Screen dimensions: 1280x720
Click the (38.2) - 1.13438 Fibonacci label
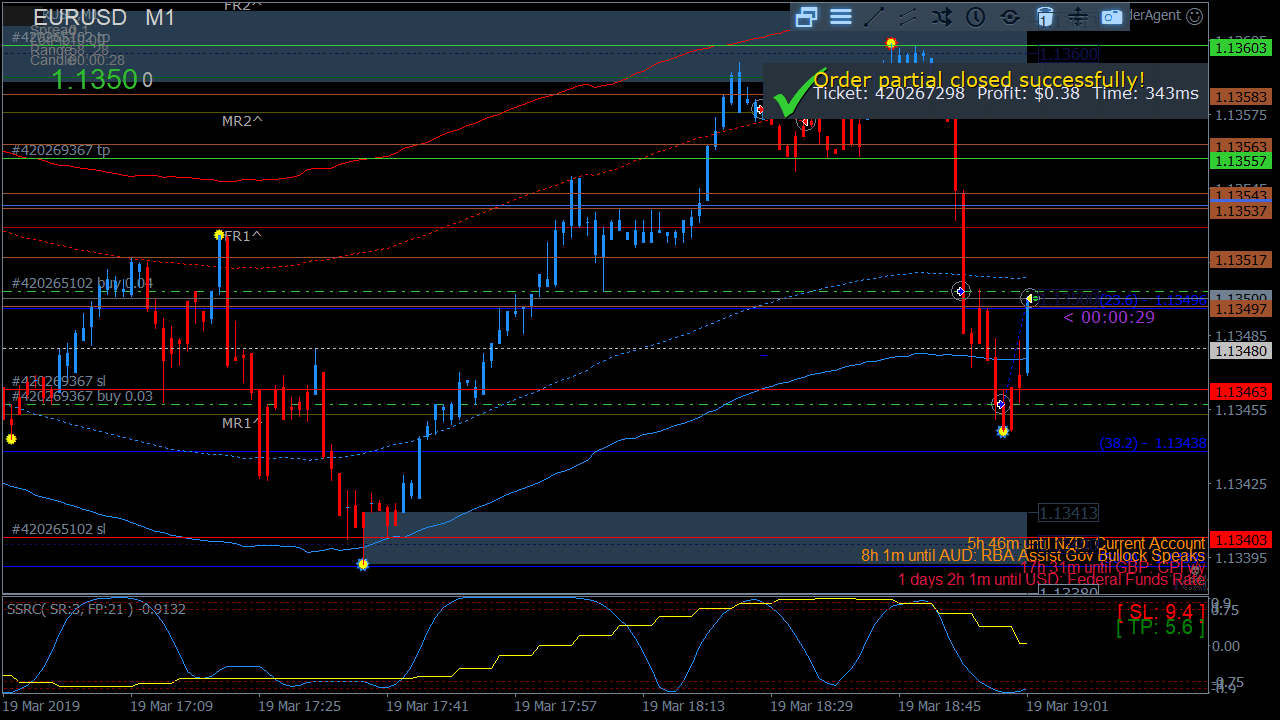coord(1152,443)
